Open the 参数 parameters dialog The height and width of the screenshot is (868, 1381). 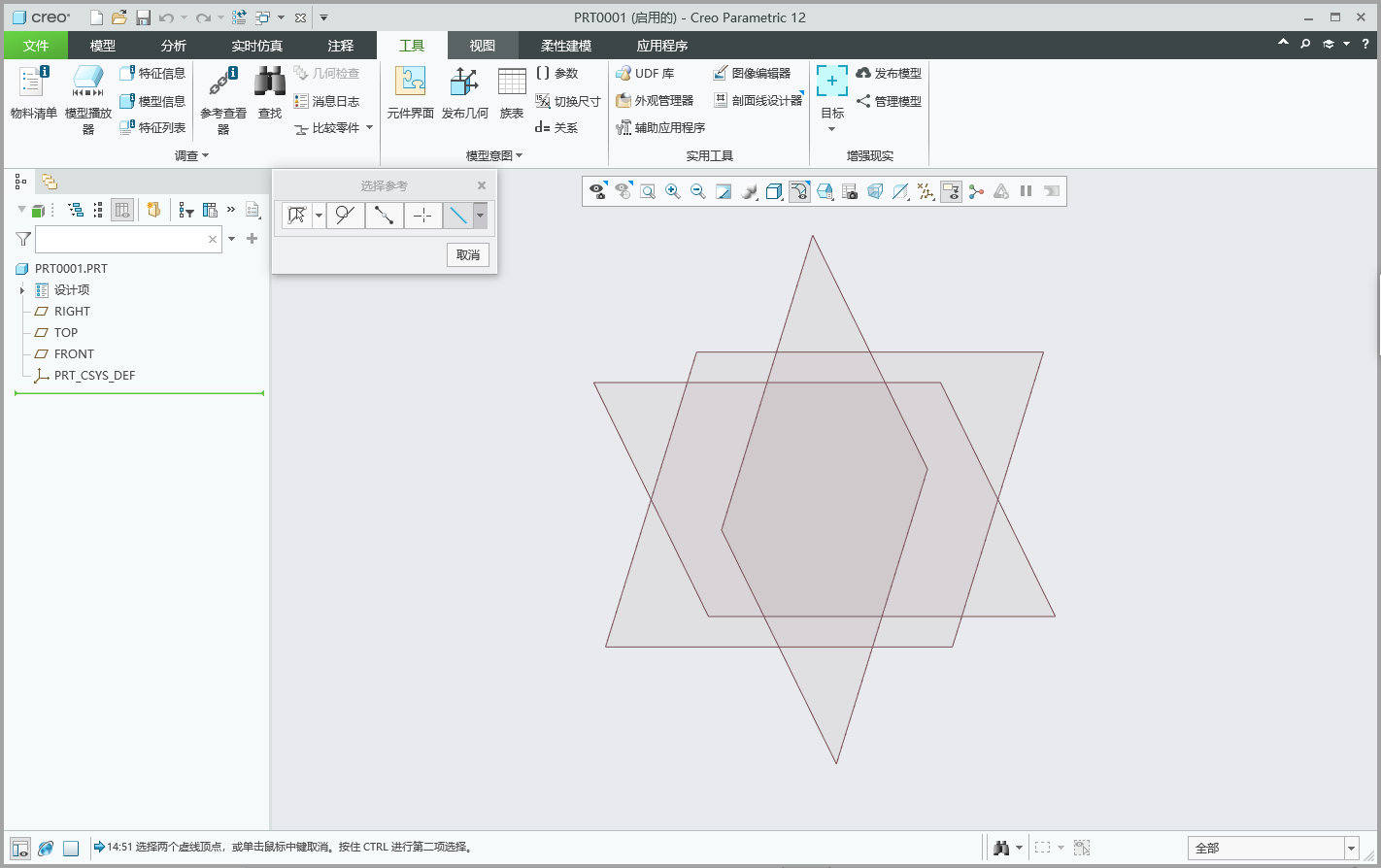[556, 73]
